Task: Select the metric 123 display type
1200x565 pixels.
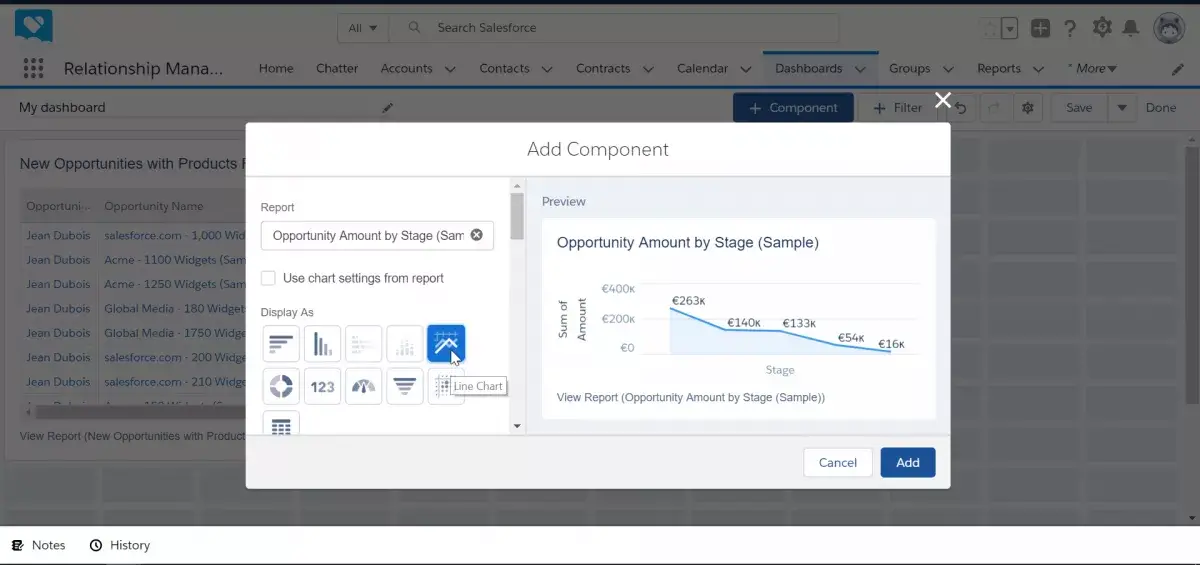Action: (x=322, y=386)
